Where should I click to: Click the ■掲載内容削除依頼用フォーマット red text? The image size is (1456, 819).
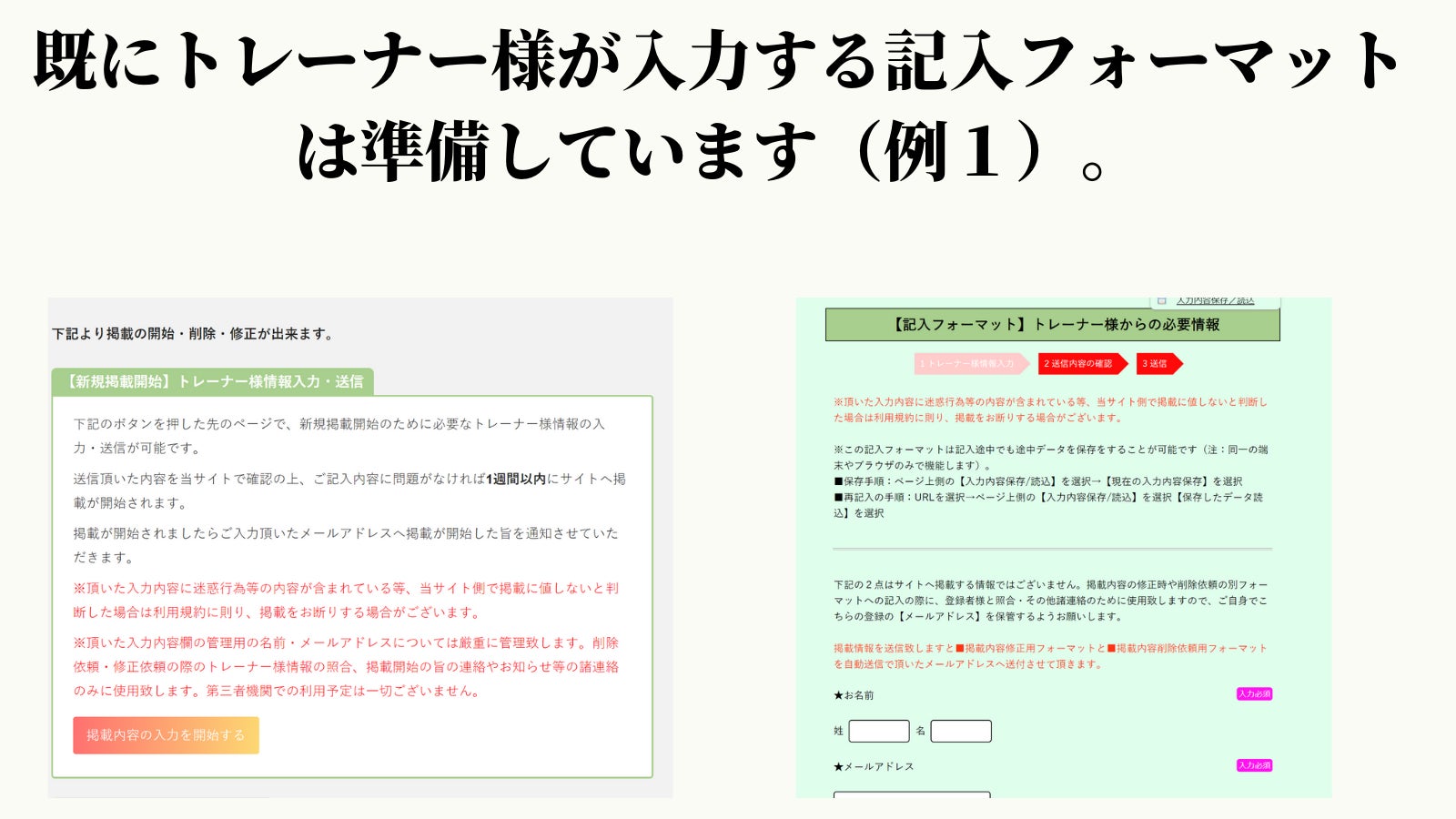pos(1187,648)
